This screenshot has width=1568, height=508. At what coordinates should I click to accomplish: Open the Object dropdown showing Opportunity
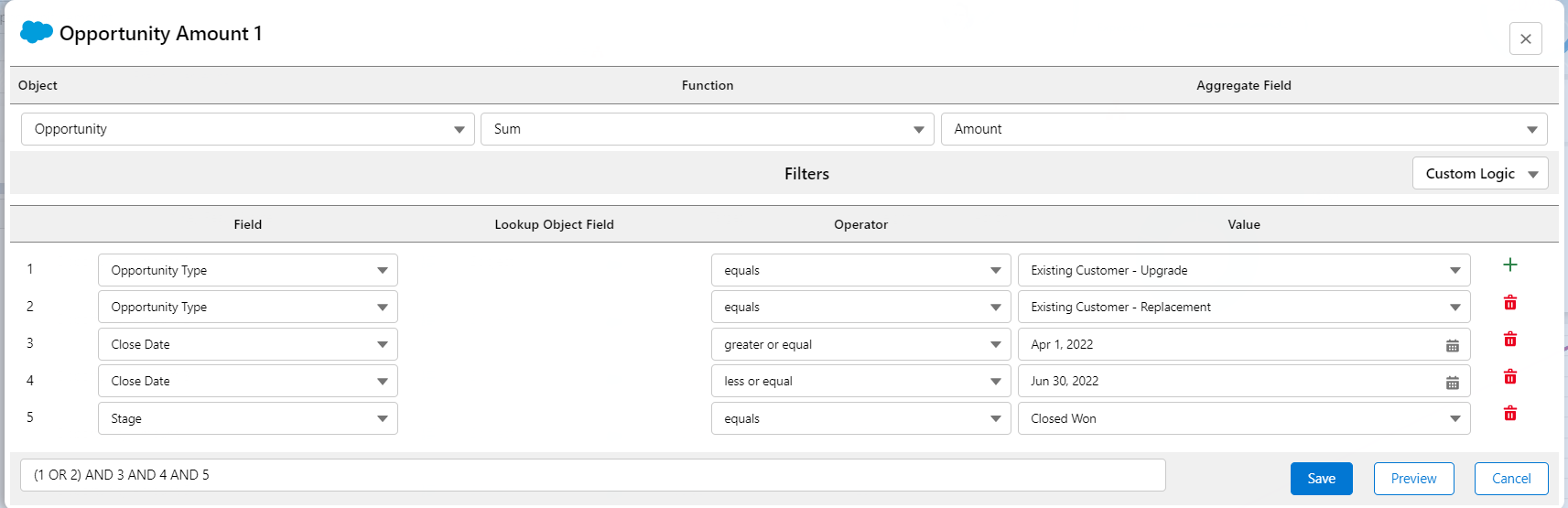coord(247,129)
